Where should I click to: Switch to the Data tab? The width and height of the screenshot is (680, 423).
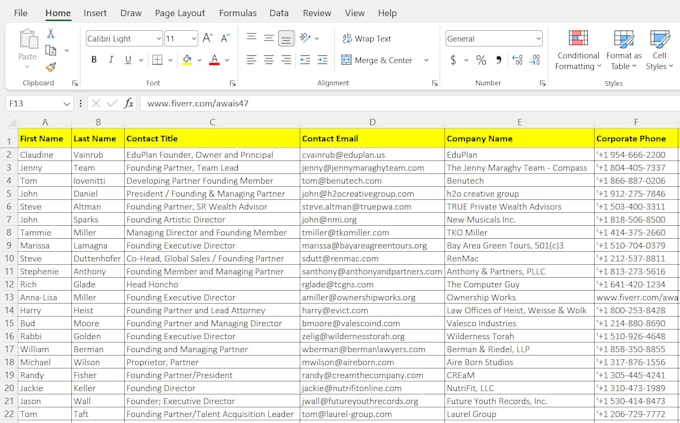(x=279, y=13)
